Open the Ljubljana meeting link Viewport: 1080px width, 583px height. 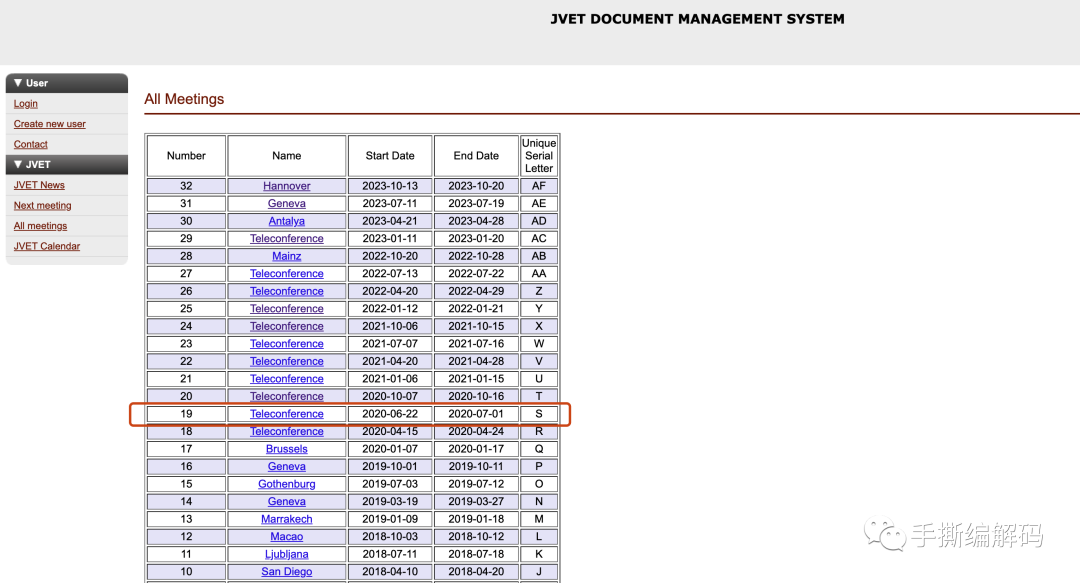(x=287, y=554)
